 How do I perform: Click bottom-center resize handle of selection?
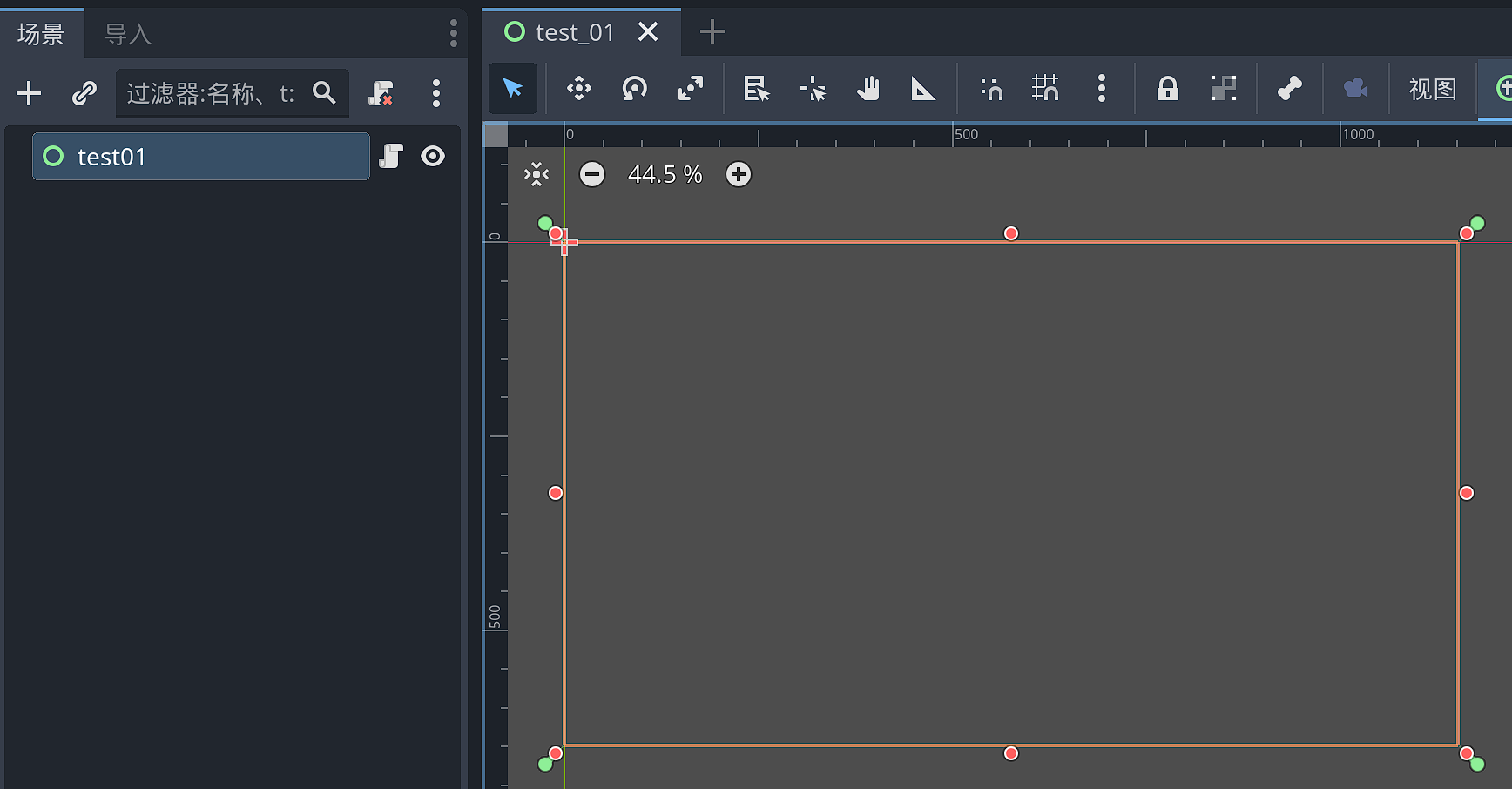(1011, 753)
